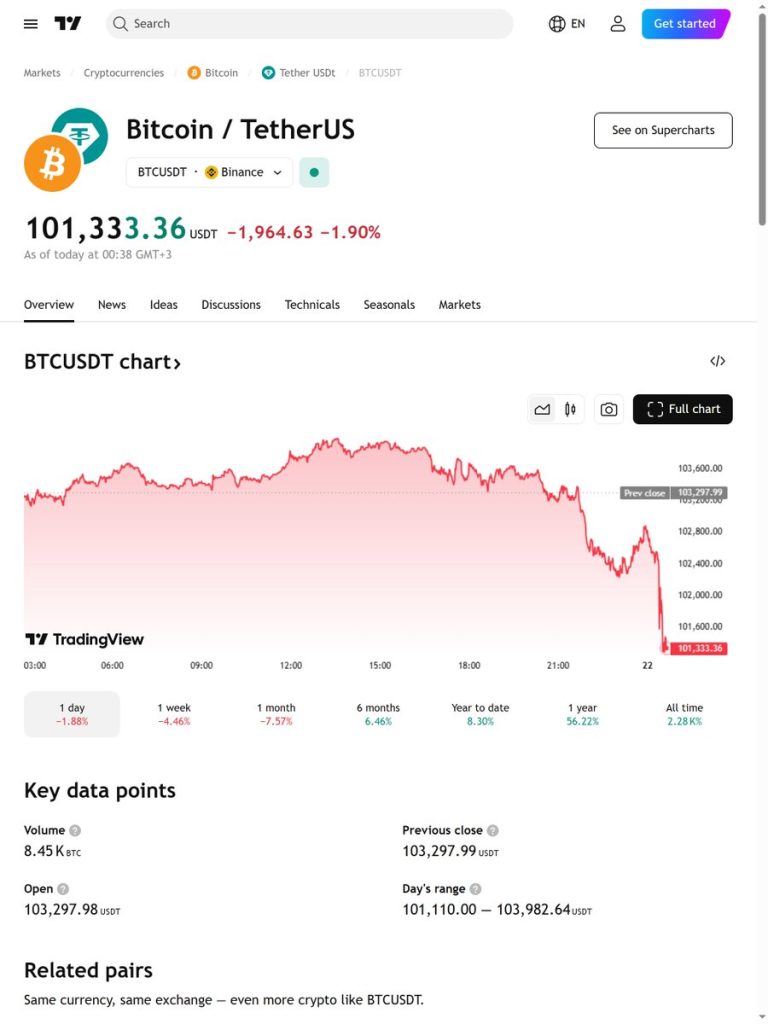The image size is (768, 1024).
Task: Expand the BTCUSDT chart heading arrow
Action: pos(176,362)
